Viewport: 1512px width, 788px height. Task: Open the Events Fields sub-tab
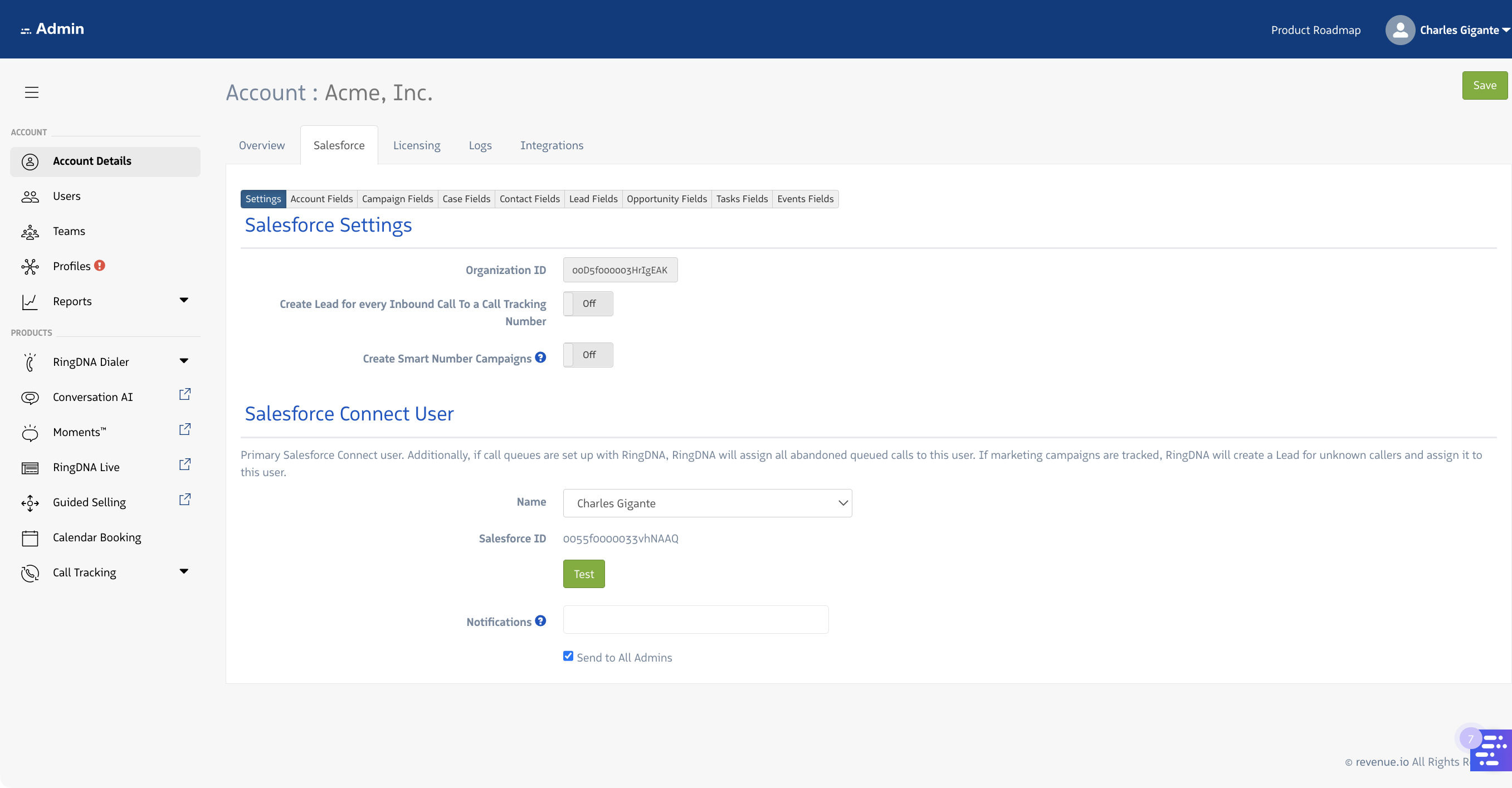coord(806,199)
